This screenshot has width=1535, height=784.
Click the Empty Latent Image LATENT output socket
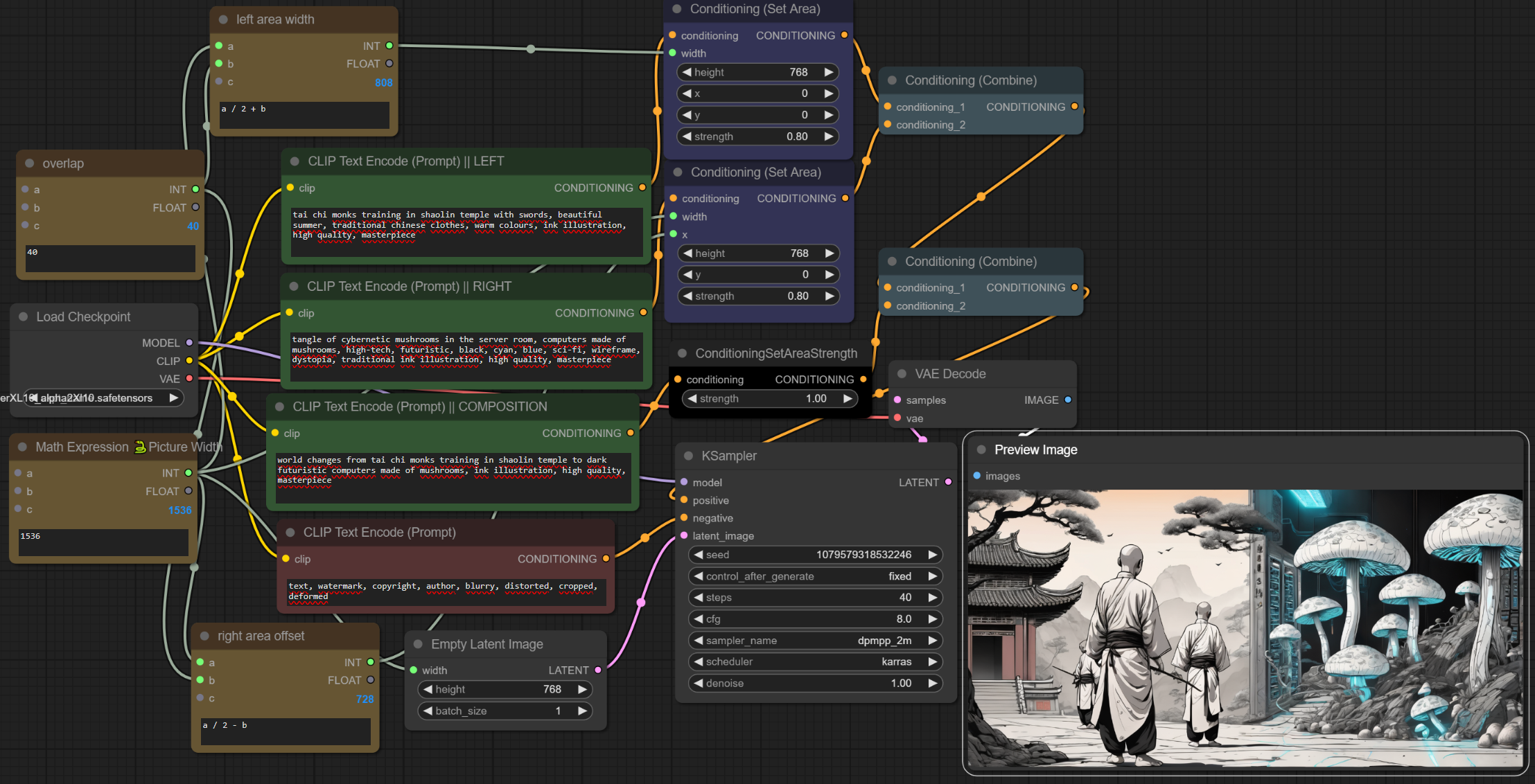(x=598, y=670)
